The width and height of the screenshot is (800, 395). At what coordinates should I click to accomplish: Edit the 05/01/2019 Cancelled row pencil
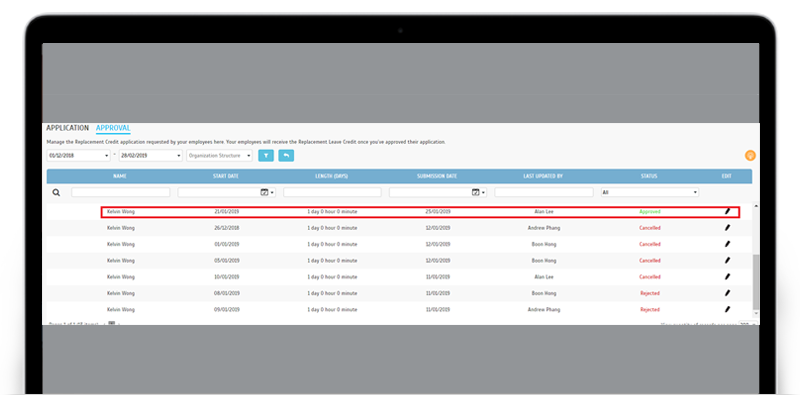728,260
